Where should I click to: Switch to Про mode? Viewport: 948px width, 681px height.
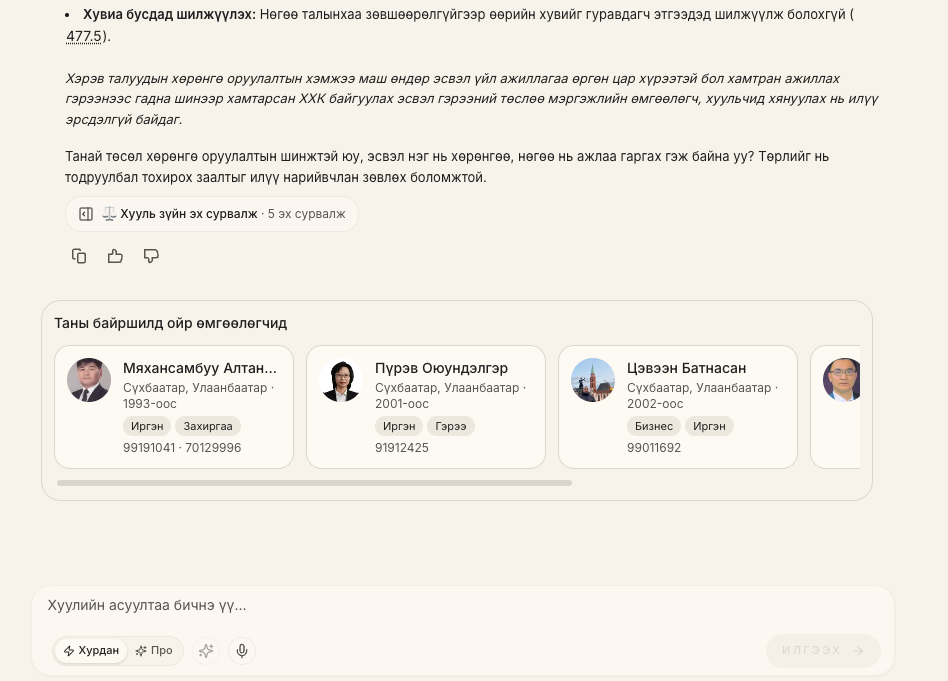coord(154,651)
